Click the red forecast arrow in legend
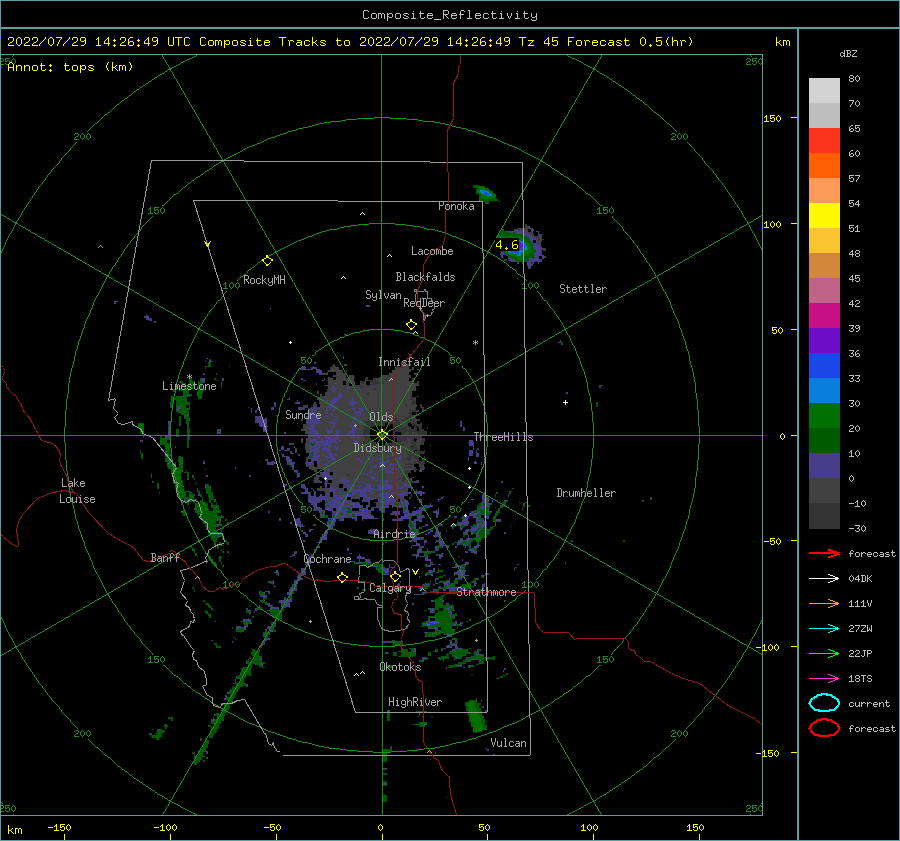The width and height of the screenshot is (900, 841). click(x=824, y=553)
